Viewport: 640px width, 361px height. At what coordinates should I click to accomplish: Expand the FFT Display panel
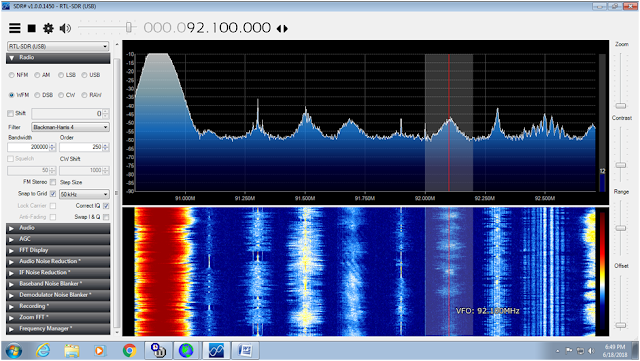click(58, 250)
